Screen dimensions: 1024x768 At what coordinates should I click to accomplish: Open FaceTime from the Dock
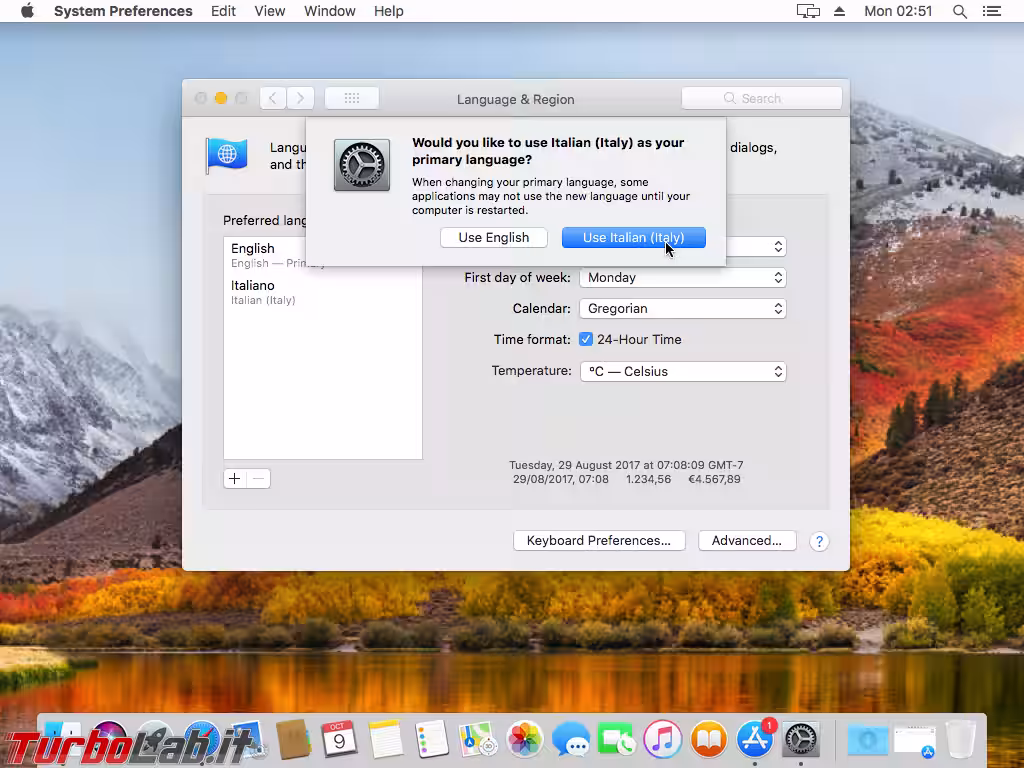(x=617, y=740)
